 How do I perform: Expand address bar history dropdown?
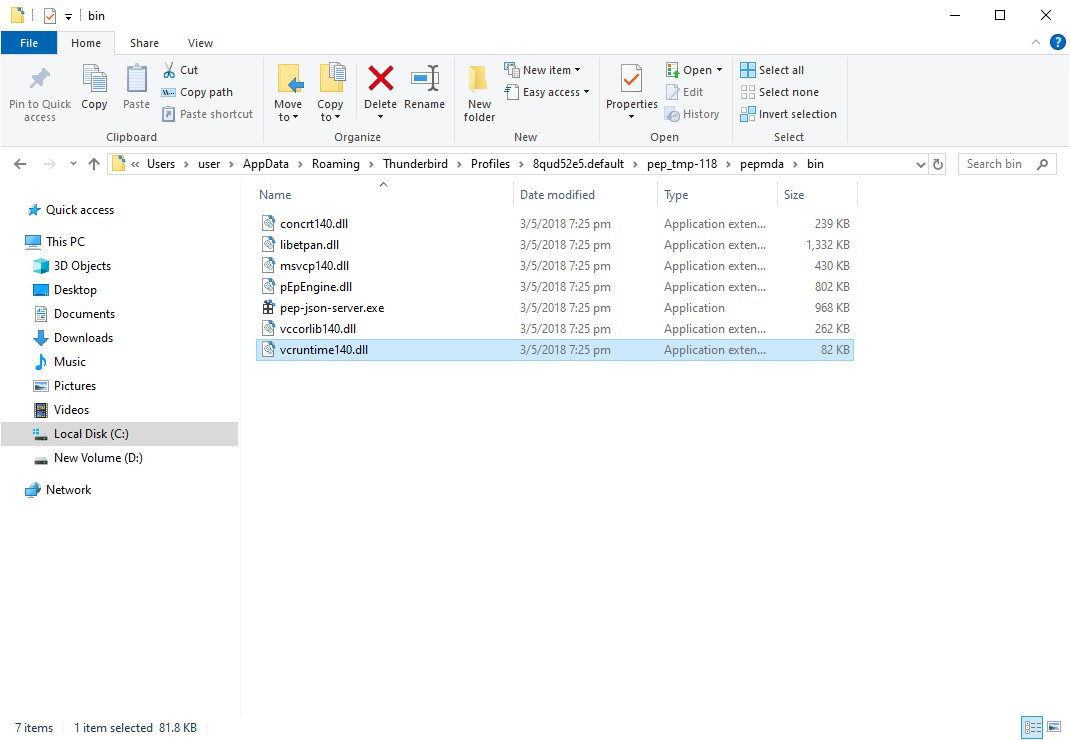(920, 164)
